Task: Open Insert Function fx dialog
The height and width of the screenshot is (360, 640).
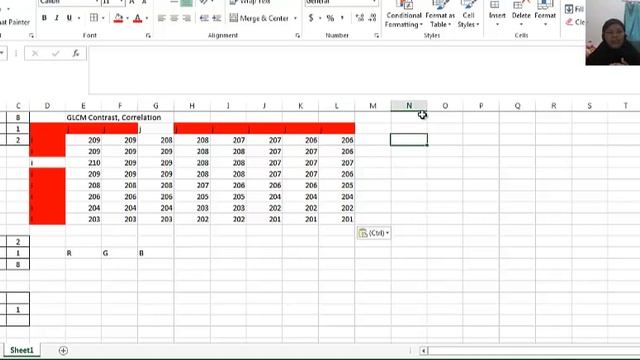Action: (x=76, y=53)
